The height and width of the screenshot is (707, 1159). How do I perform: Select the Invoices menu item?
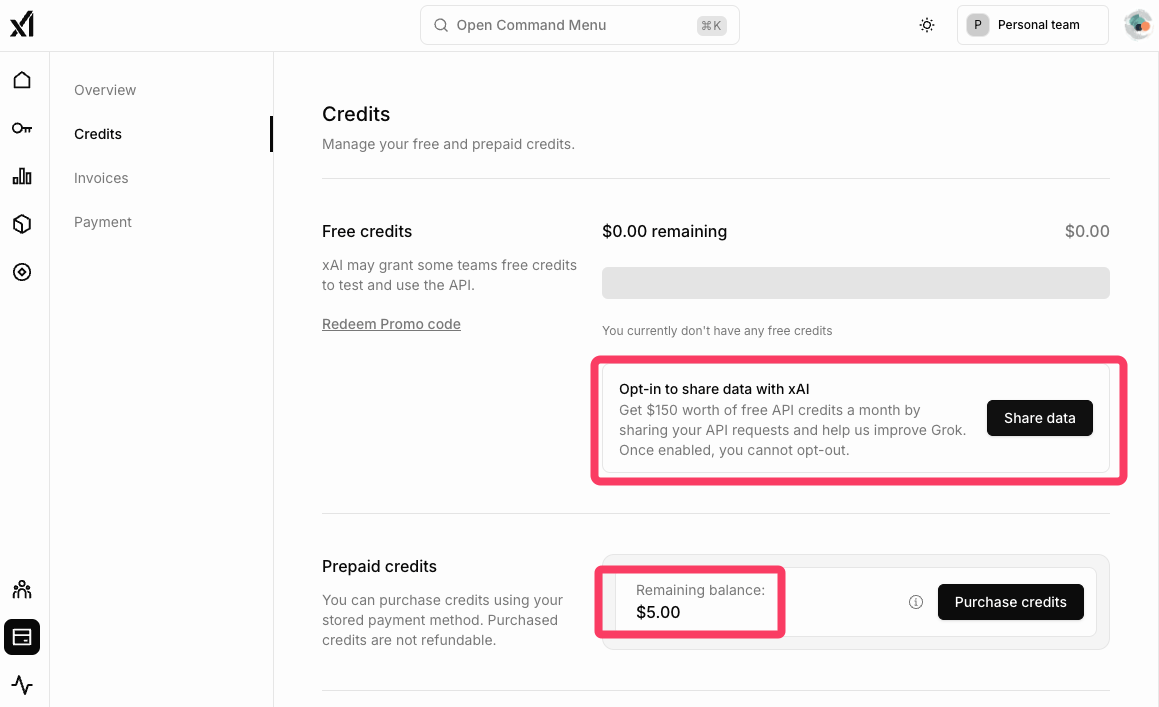101,178
